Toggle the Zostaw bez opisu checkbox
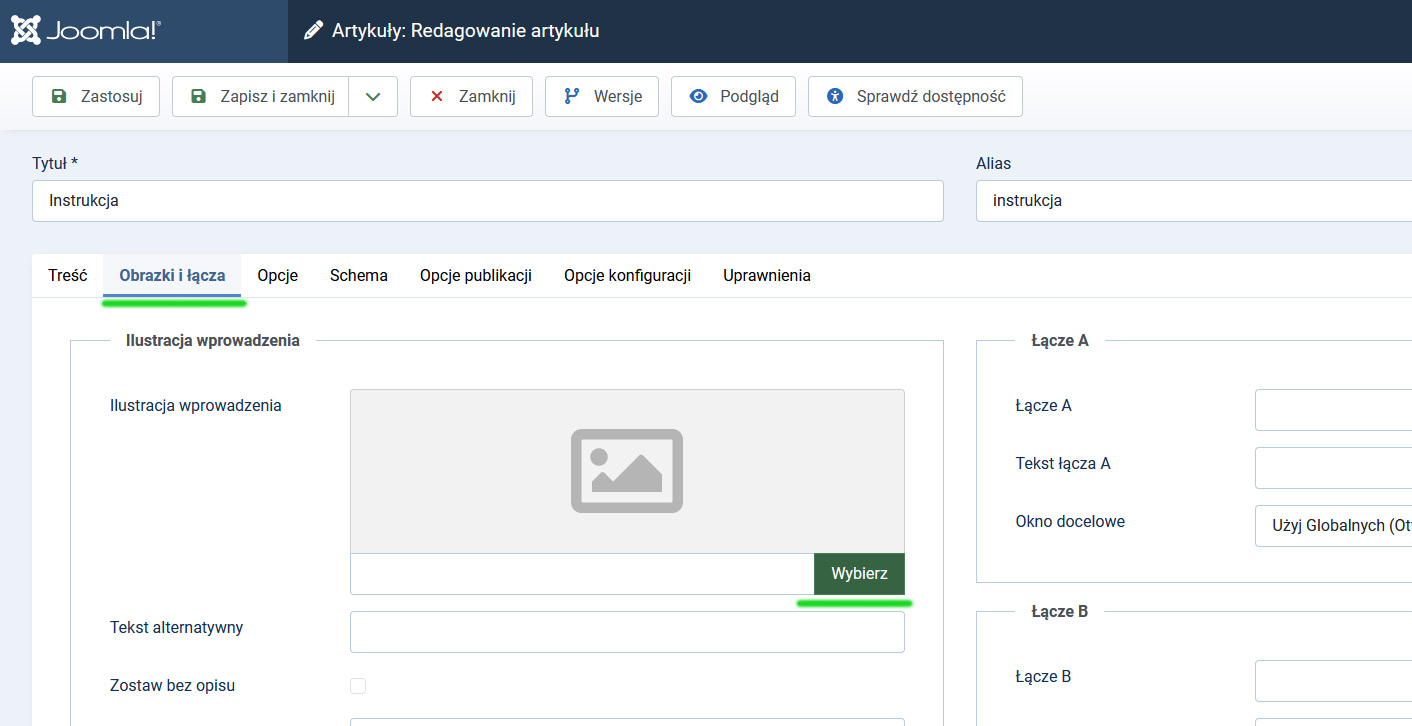 click(x=358, y=686)
